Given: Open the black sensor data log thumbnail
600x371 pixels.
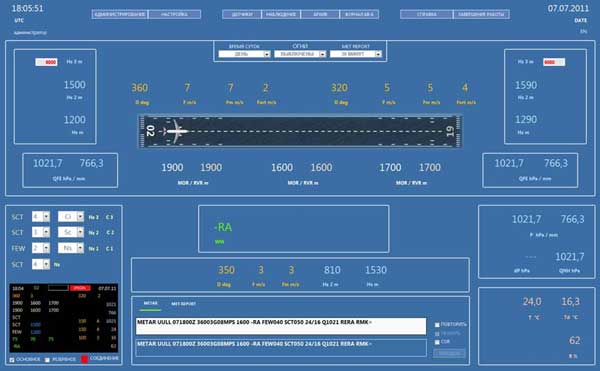Looking at the screenshot, I should pos(64,318).
